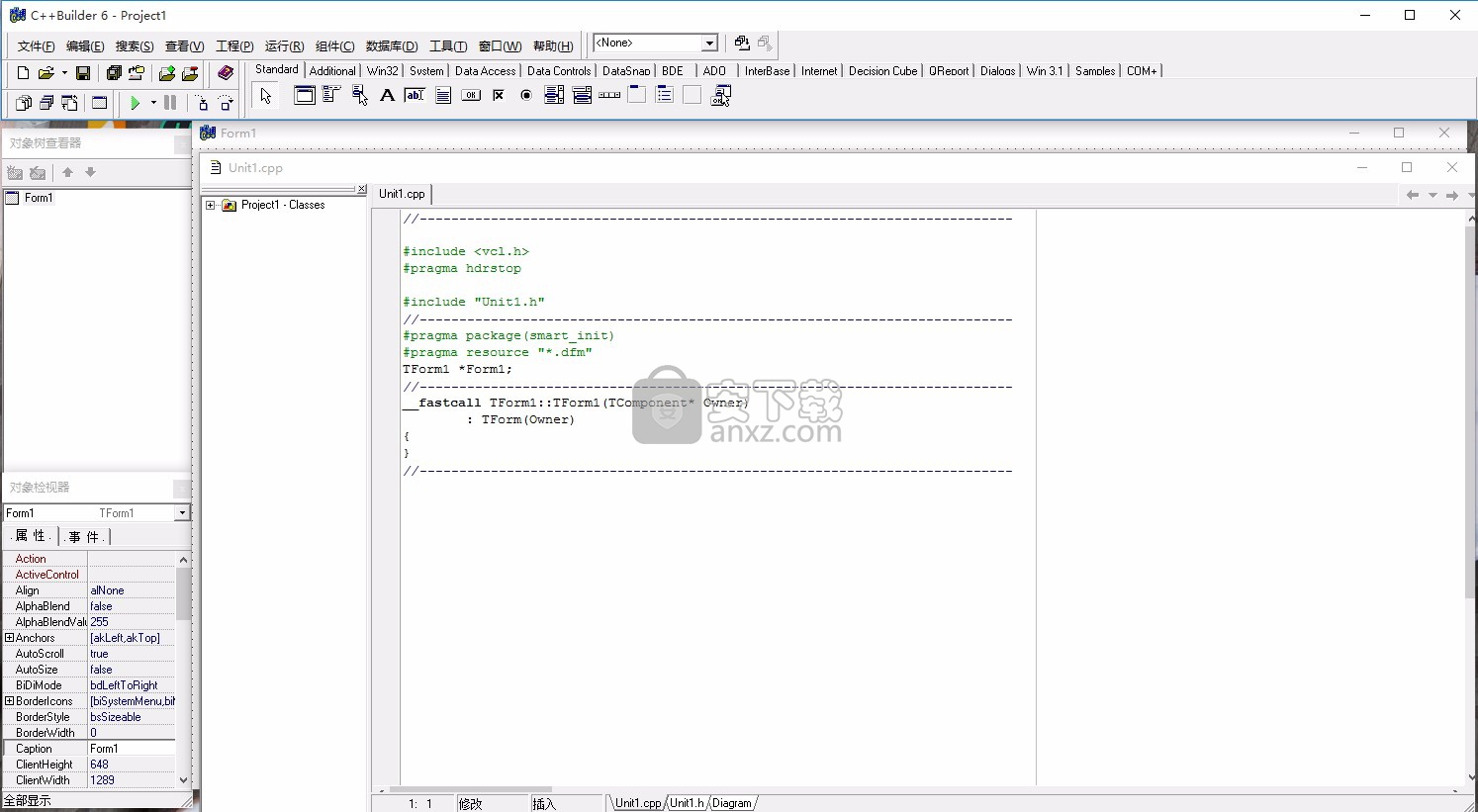Navigate forward with the editor right arrow
The width and height of the screenshot is (1478, 812).
pos(1452,195)
